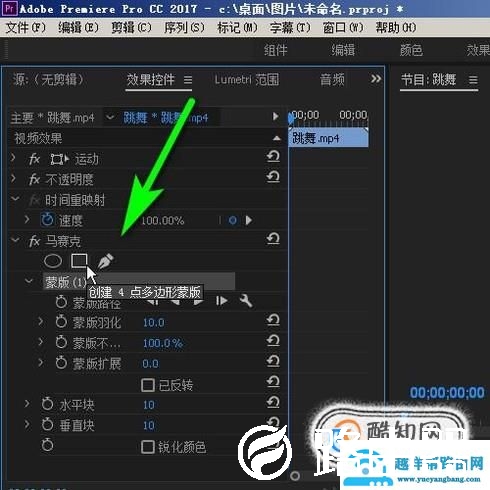Open the 标记(M) menu

237,27
